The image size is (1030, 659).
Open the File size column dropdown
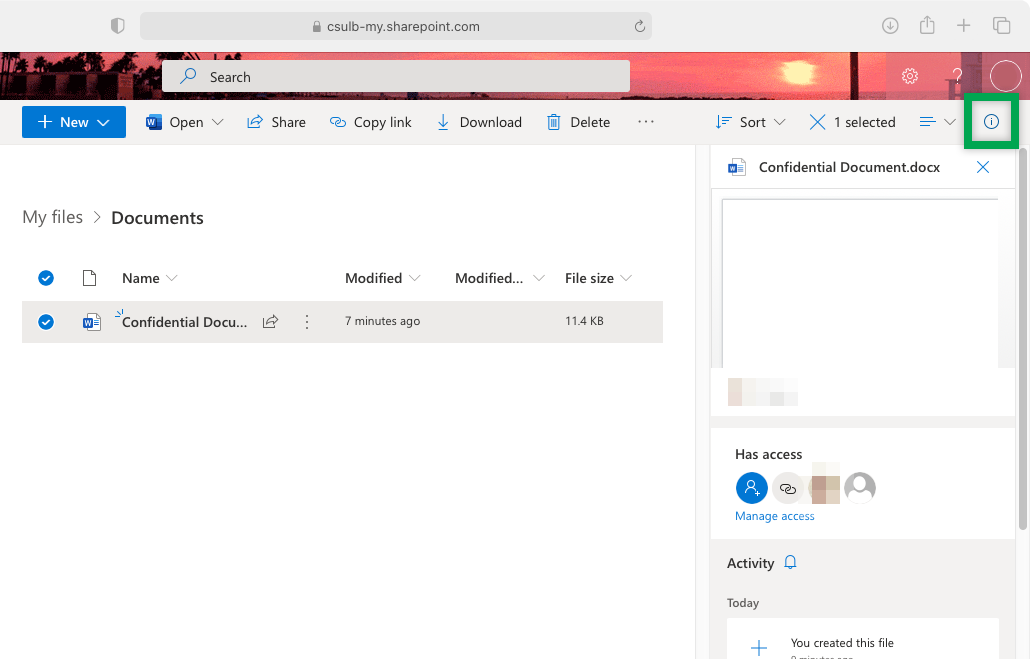click(626, 278)
